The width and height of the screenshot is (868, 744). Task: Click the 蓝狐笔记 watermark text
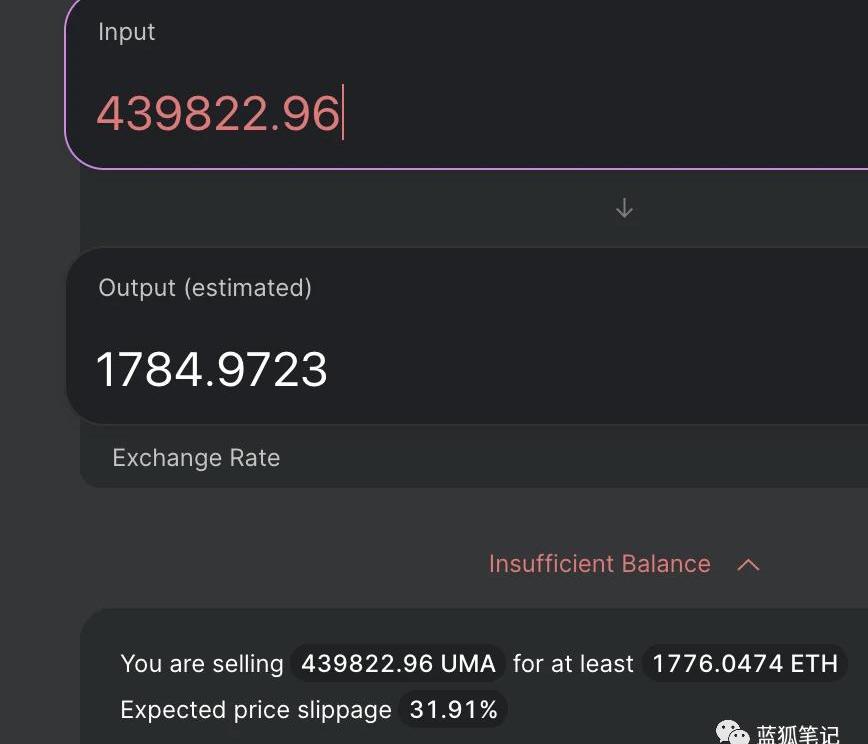click(797, 735)
